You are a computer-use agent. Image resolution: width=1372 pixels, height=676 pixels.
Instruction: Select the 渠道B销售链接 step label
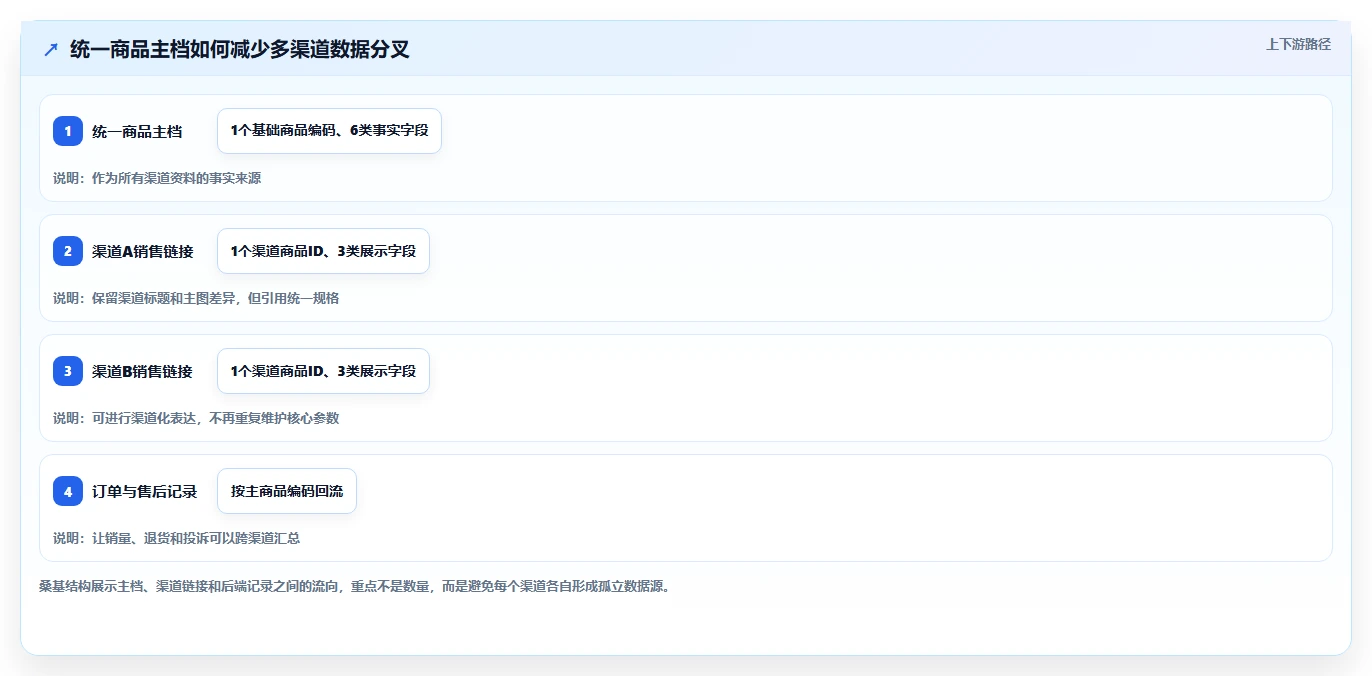point(142,371)
